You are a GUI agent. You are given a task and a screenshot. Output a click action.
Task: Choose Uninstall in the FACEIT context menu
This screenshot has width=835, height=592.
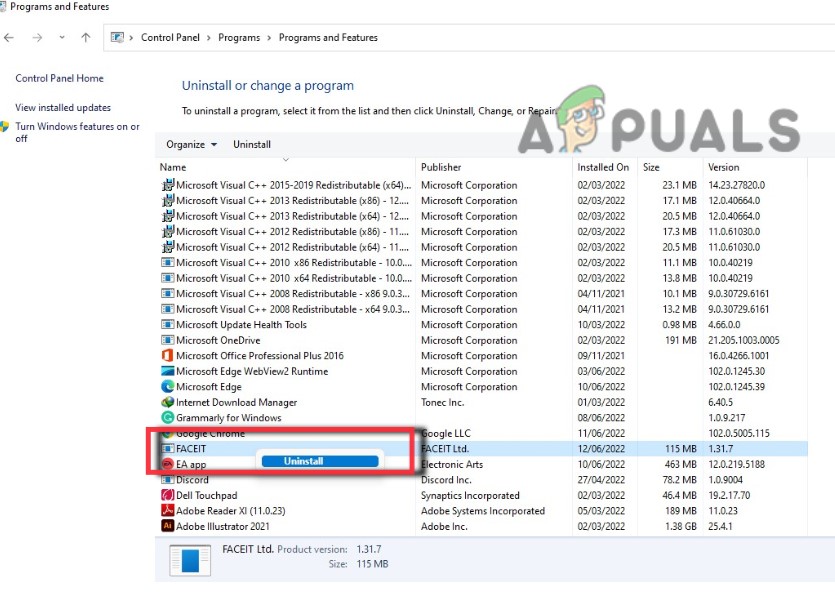point(320,461)
